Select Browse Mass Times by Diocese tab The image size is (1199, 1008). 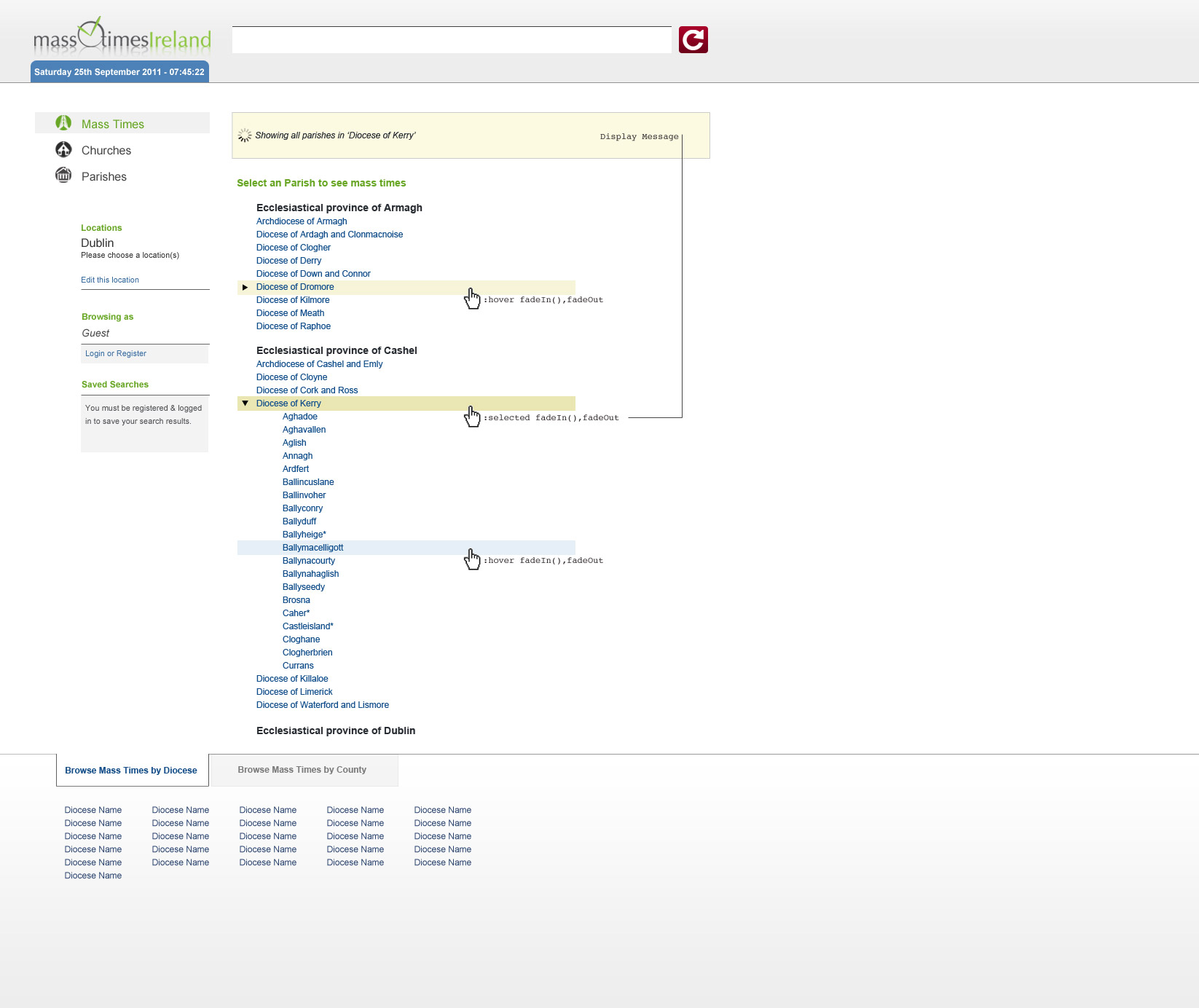point(131,771)
